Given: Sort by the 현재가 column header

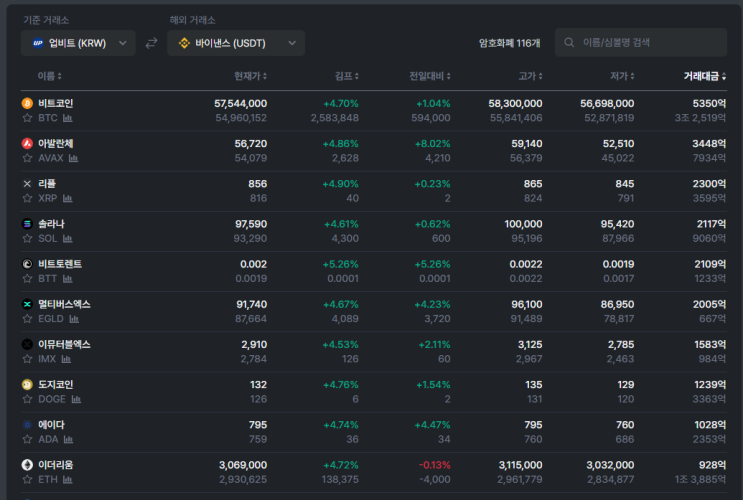Looking at the screenshot, I should 250,76.
